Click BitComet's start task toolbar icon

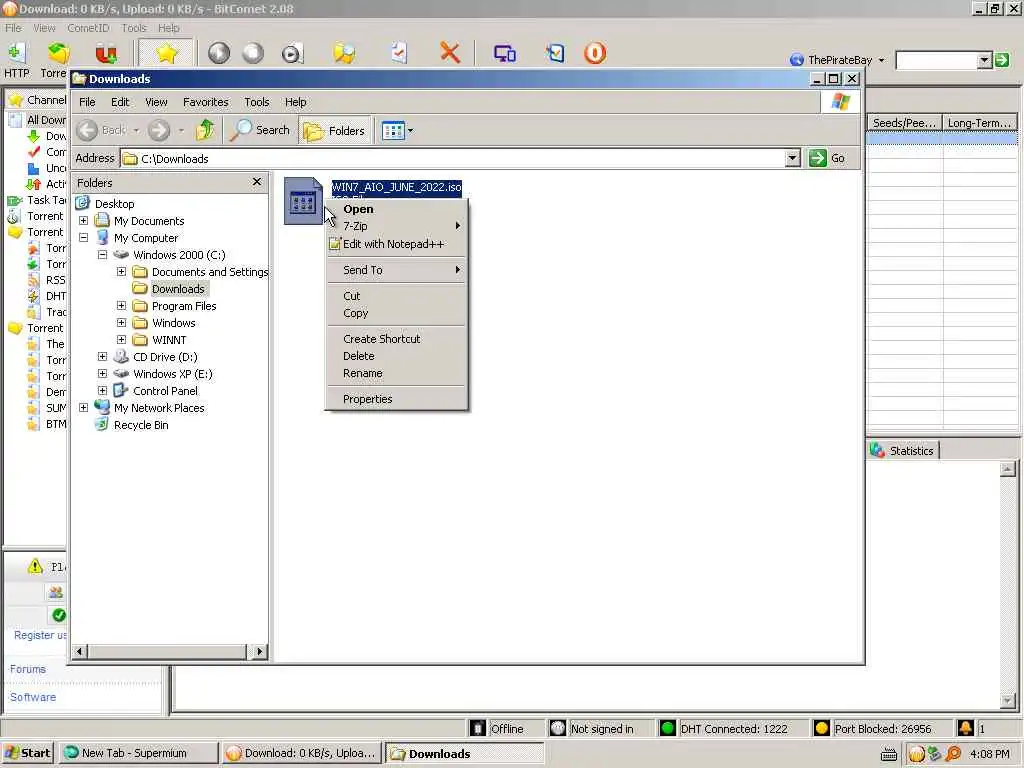[x=219, y=54]
